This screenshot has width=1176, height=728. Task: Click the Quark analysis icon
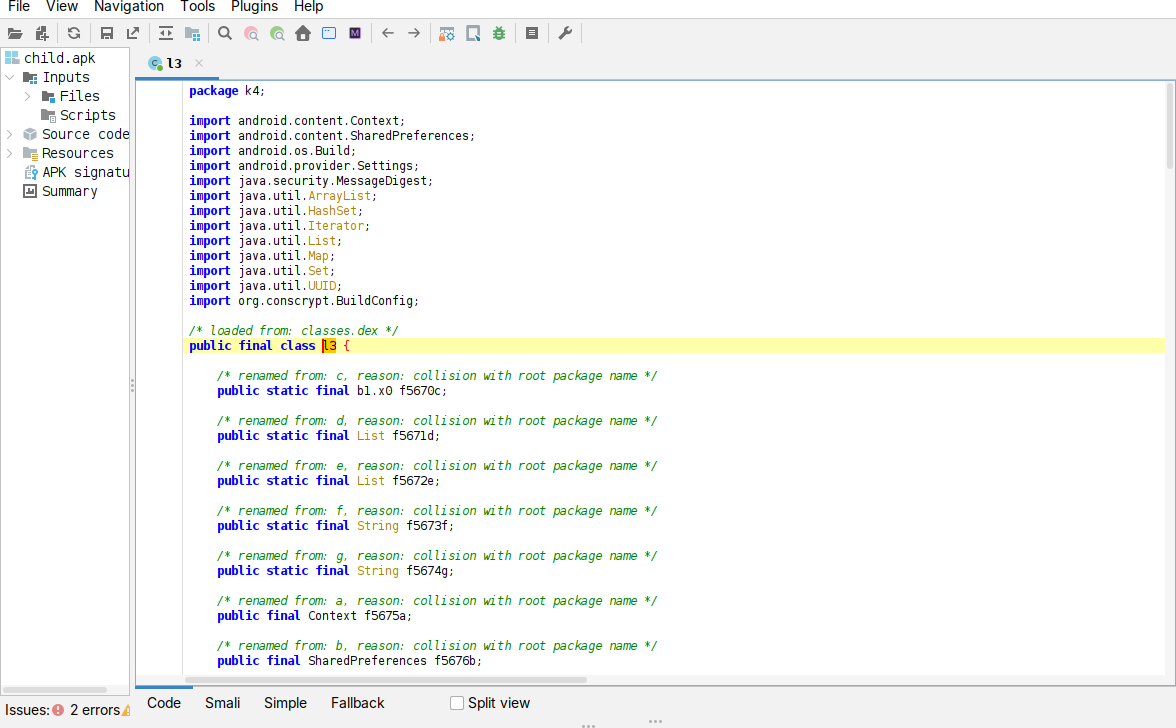[x=473, y=33]
